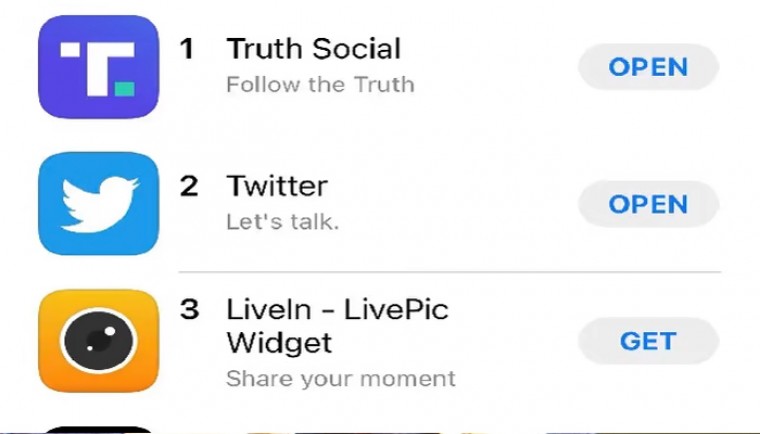Open Truth Social using its OPEN button

pos(648,67)
